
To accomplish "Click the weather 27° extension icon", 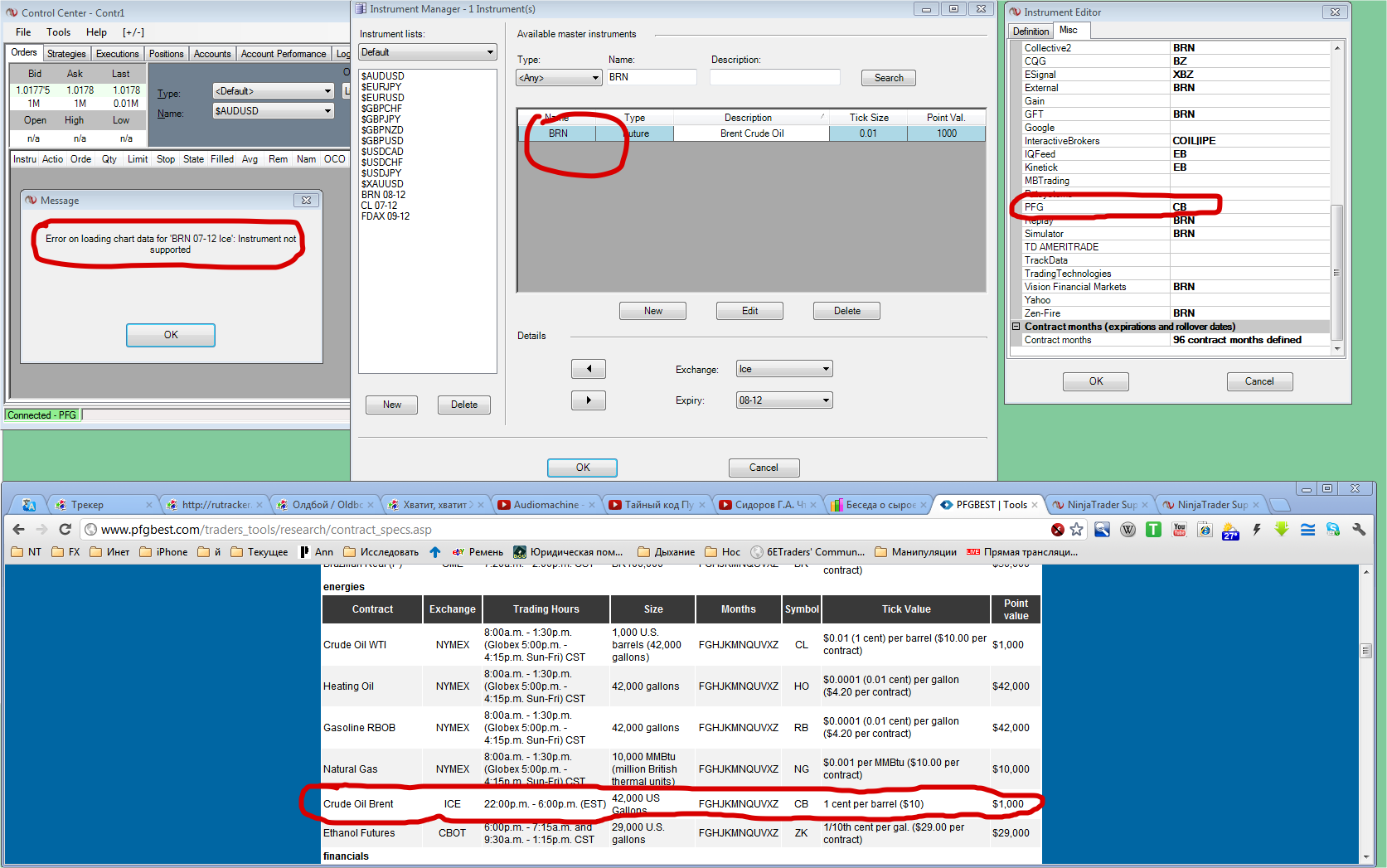I will (x=1230, y=531).
